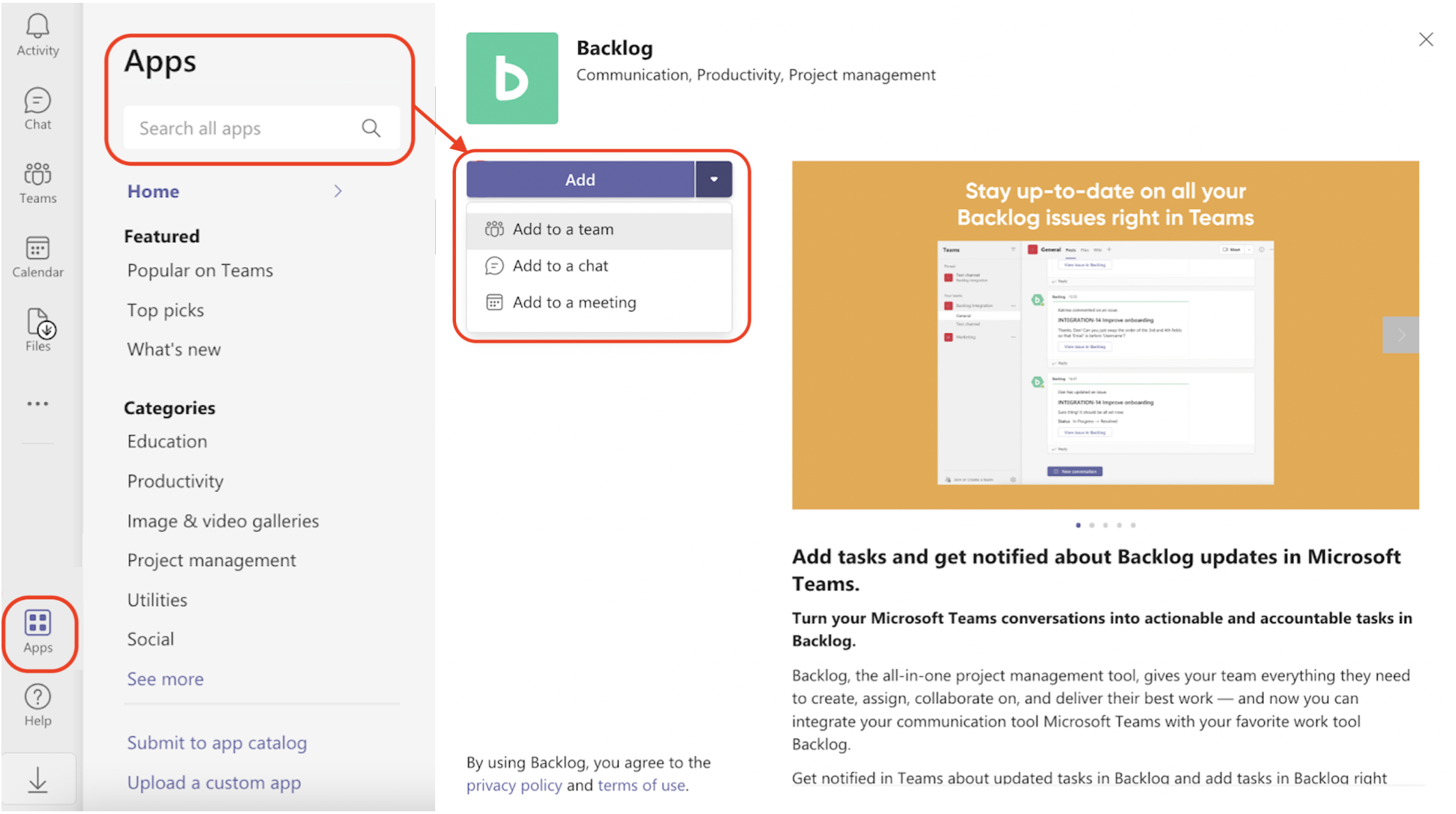Screen dimensions: 1456x814
Task: Close the Backlog app details dialog
Action: pos(1426,40)
